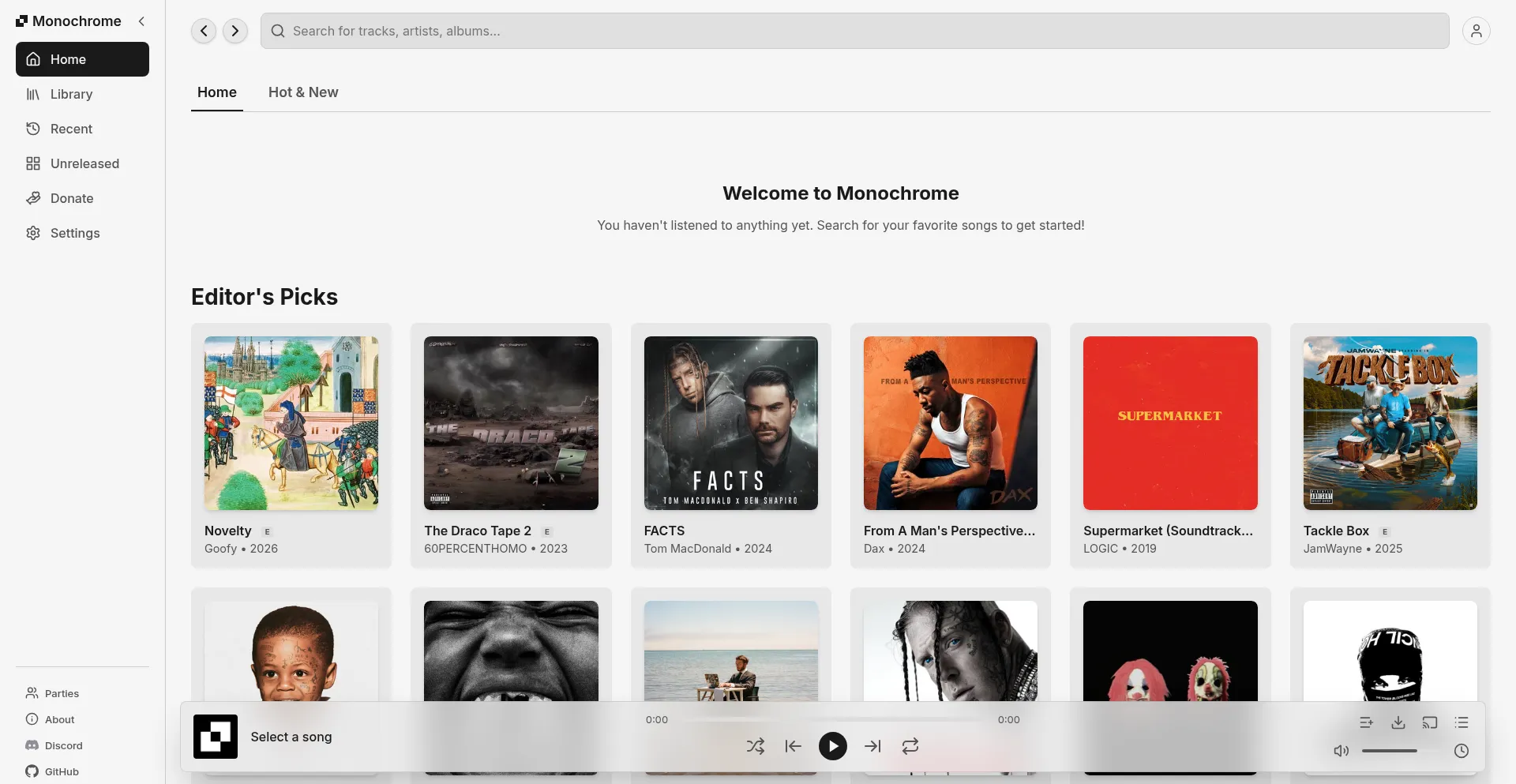Open the FACTS album cover
Viewport: 1516px width, 784px height.
(x=731, y=423)
